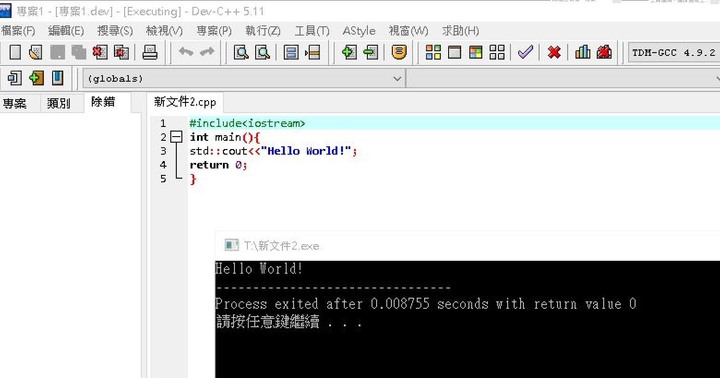
Task: Click the console title T:\新文件2.exe
Action: pos(281,246)
